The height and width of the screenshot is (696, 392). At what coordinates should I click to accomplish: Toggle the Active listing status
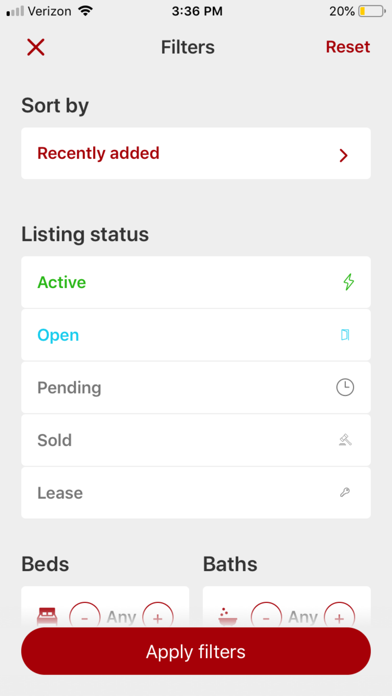[x=196, y=282]
